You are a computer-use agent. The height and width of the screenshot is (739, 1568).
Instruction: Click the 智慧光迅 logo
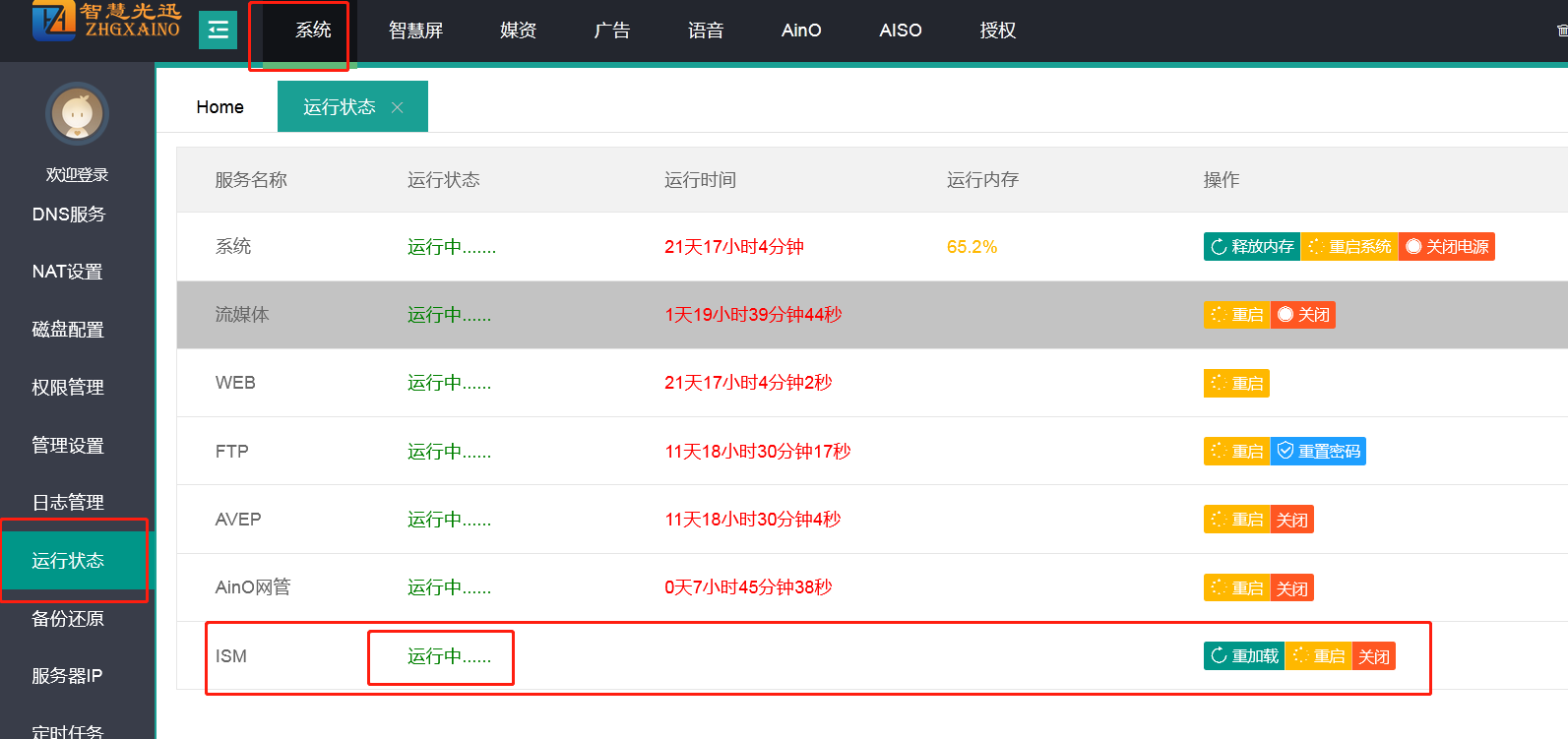tap(106, 22)
